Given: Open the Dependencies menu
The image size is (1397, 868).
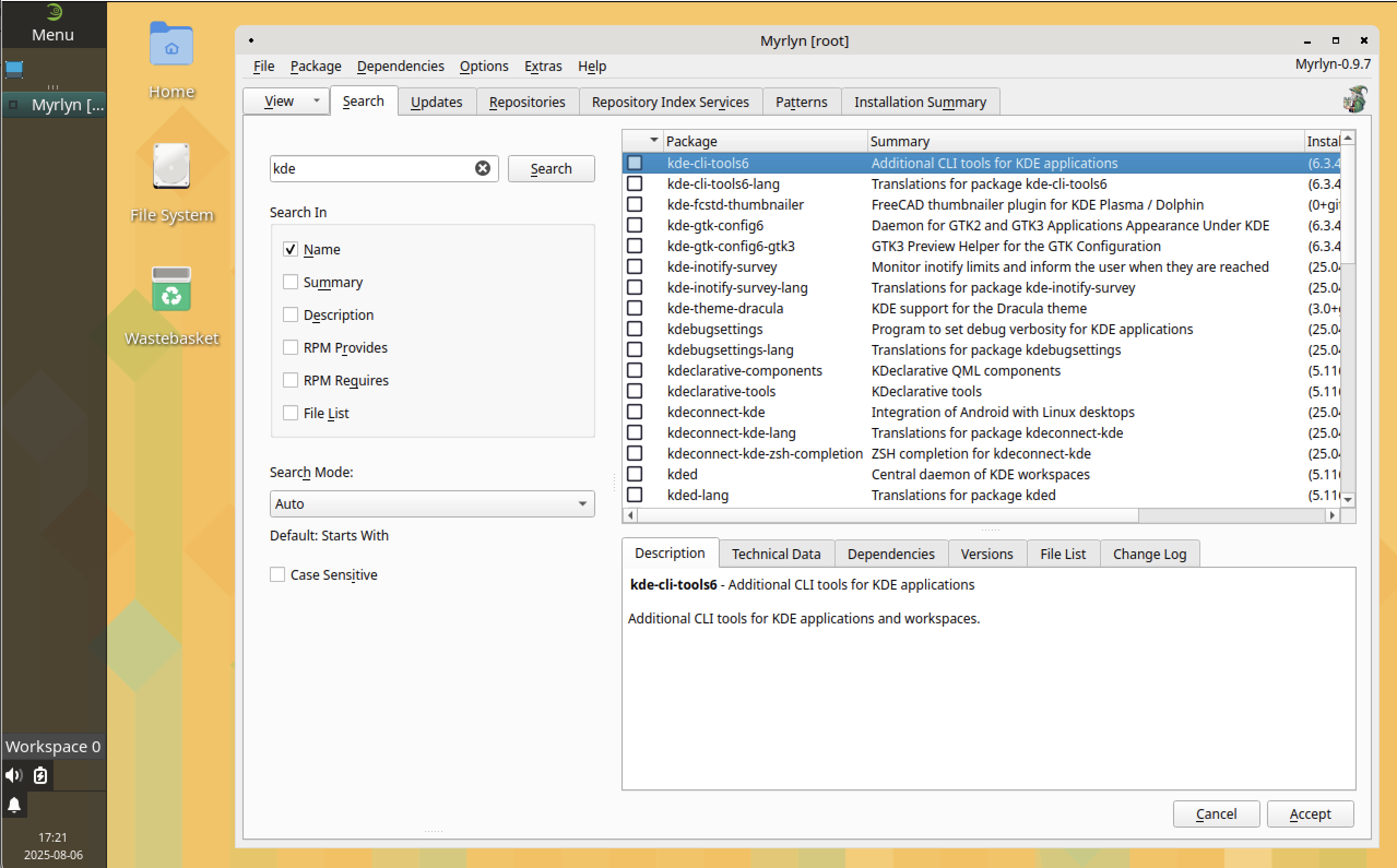Looking at the screenshot, I should (x=400, y=66).
